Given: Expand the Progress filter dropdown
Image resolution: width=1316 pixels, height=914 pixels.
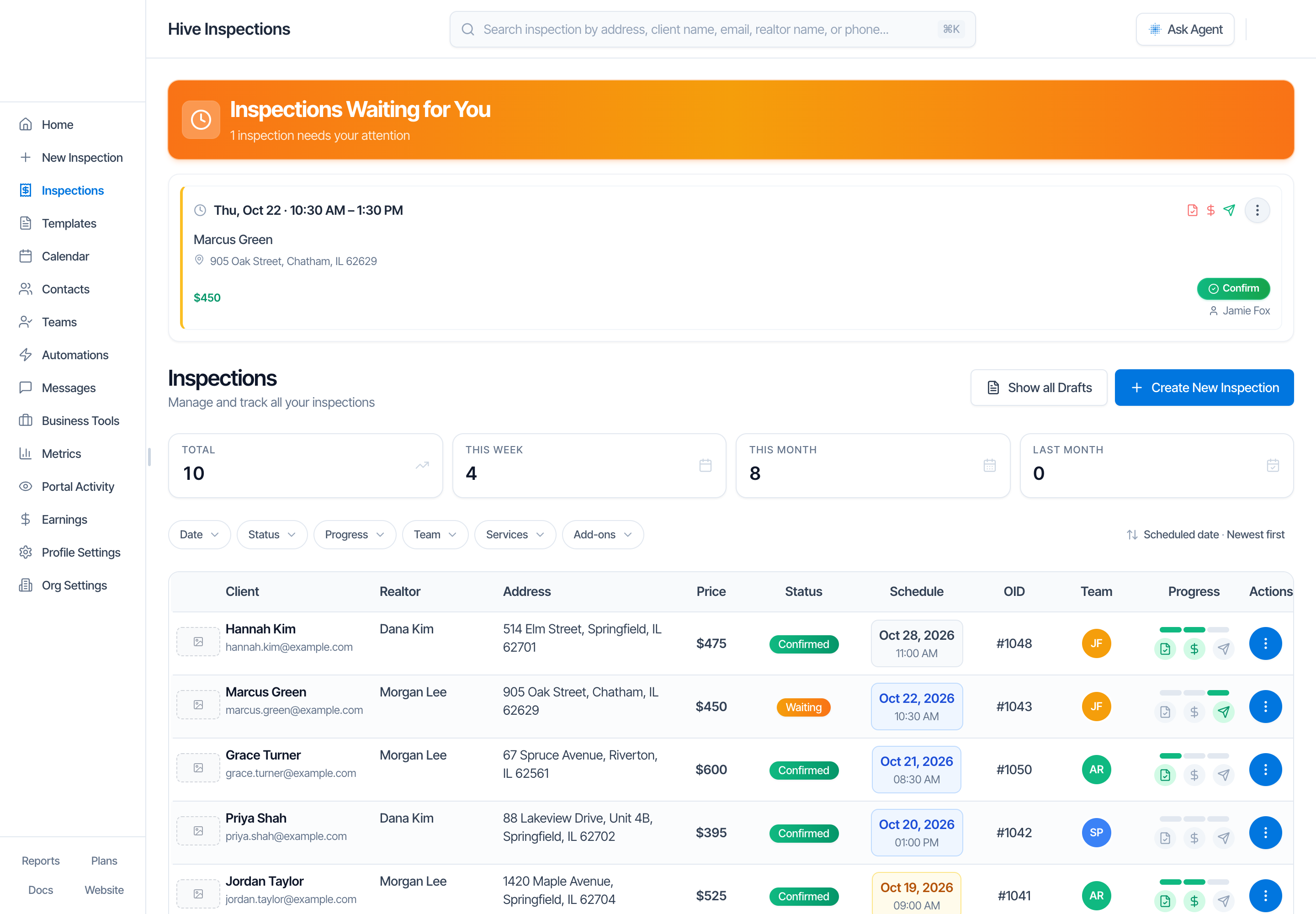Looking at the screenshot, I should click(x=355, y=534).
